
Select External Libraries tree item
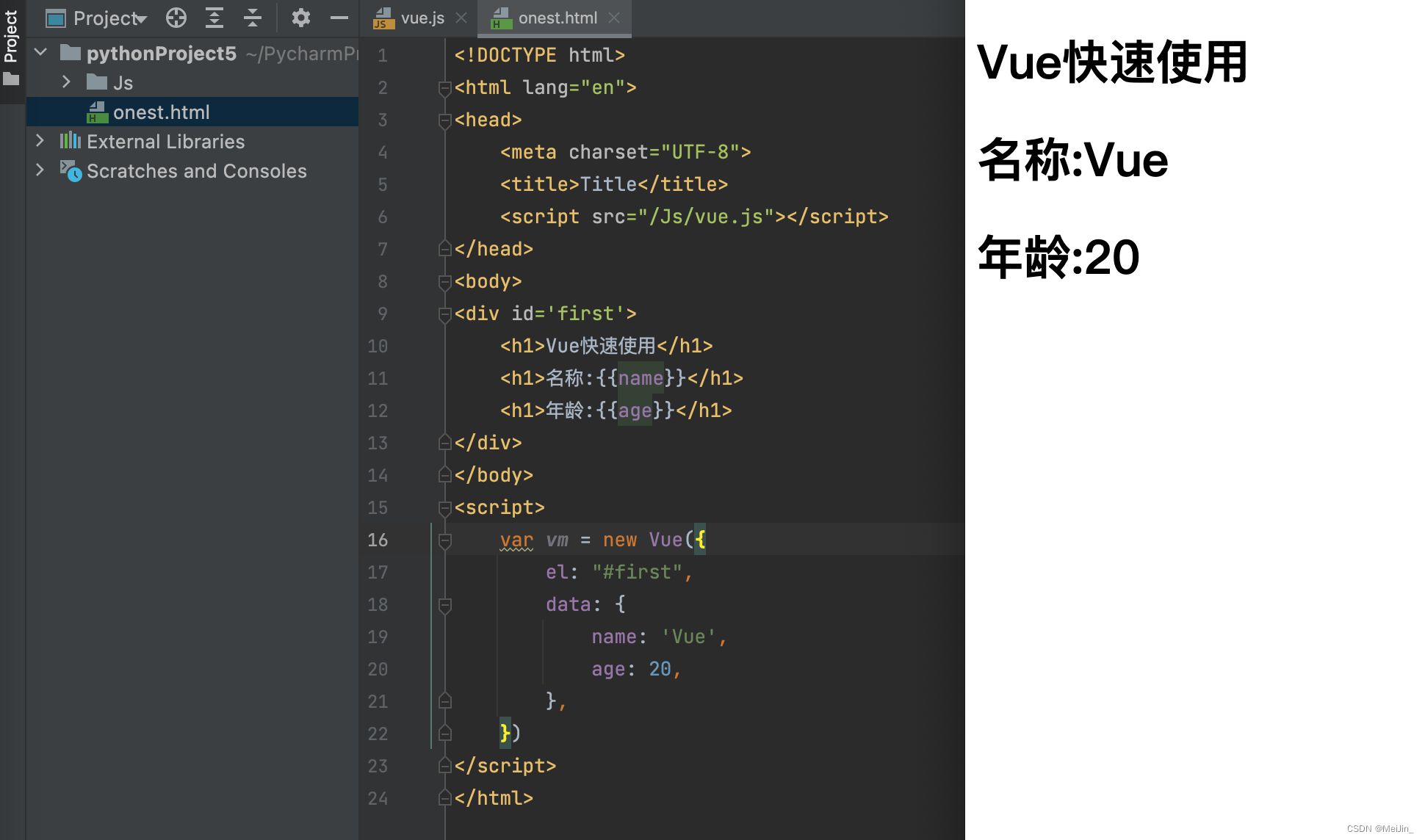pyautogui.click(x=152, y=142)
